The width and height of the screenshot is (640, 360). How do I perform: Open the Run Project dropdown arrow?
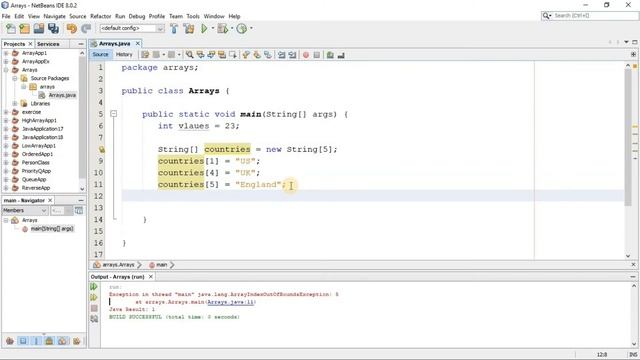(212, 28)
